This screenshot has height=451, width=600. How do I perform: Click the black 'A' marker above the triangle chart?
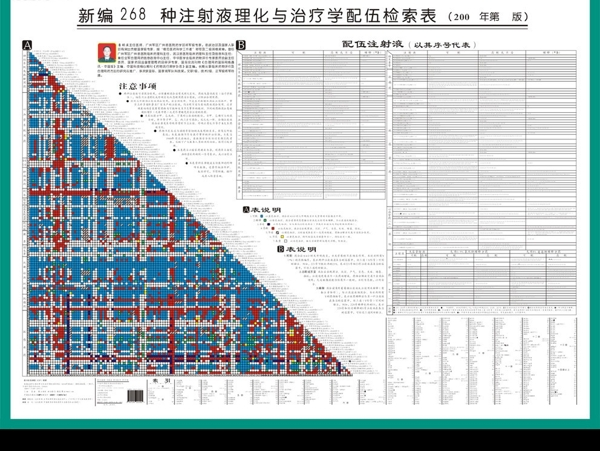coord(27,44)
